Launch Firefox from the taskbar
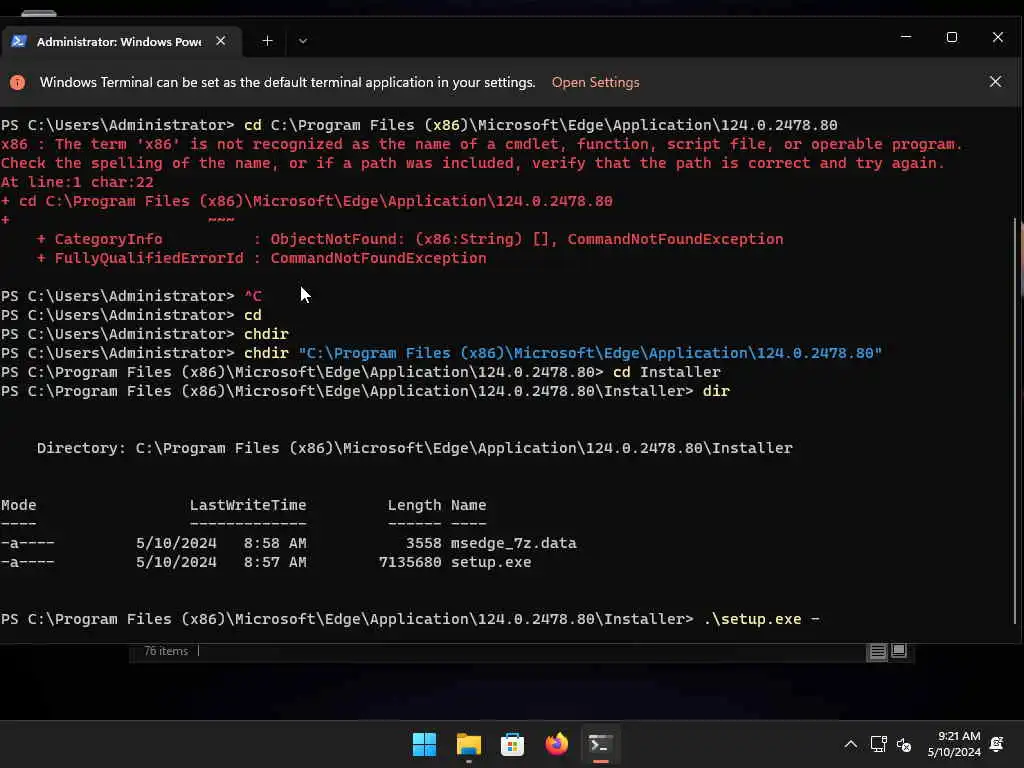The image size is (1024, 768). coord(556,744)
